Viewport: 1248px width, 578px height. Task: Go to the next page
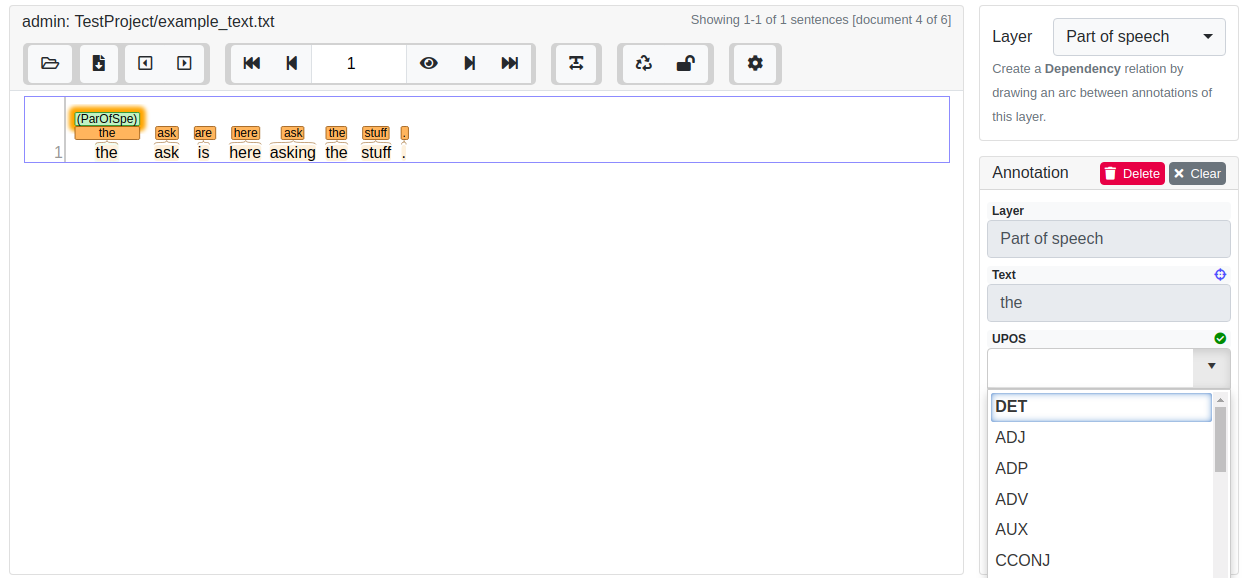(469, 64)
